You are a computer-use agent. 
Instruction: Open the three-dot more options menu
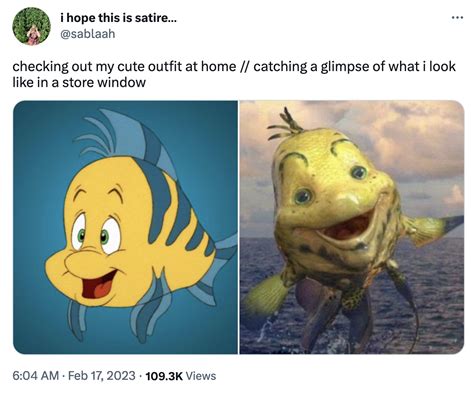pos(457,17)
